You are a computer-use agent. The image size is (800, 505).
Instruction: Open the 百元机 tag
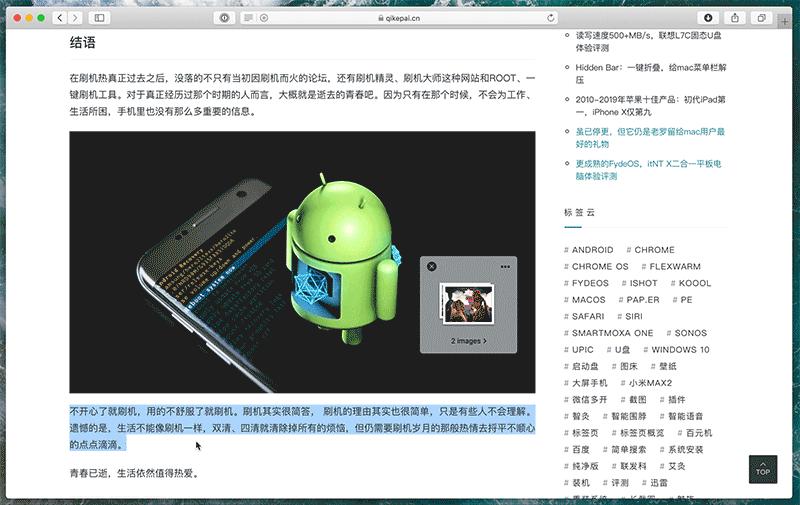pyautogui.click(x=695, y=433)
